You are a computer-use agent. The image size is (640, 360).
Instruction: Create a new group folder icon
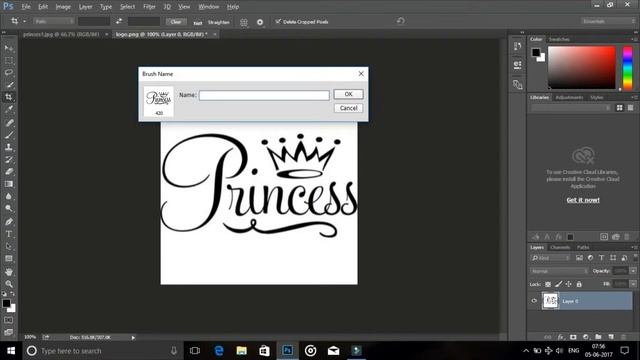pos(598,337)
